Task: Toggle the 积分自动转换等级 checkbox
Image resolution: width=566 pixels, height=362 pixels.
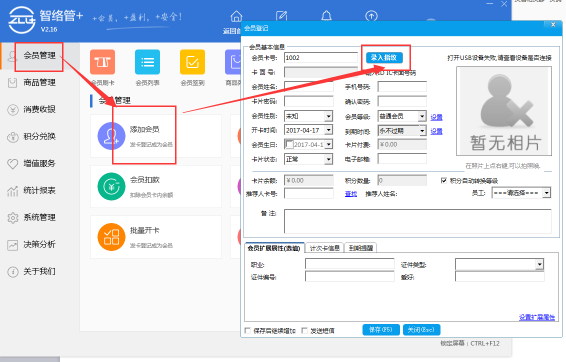Action: (x=444, y=180)
